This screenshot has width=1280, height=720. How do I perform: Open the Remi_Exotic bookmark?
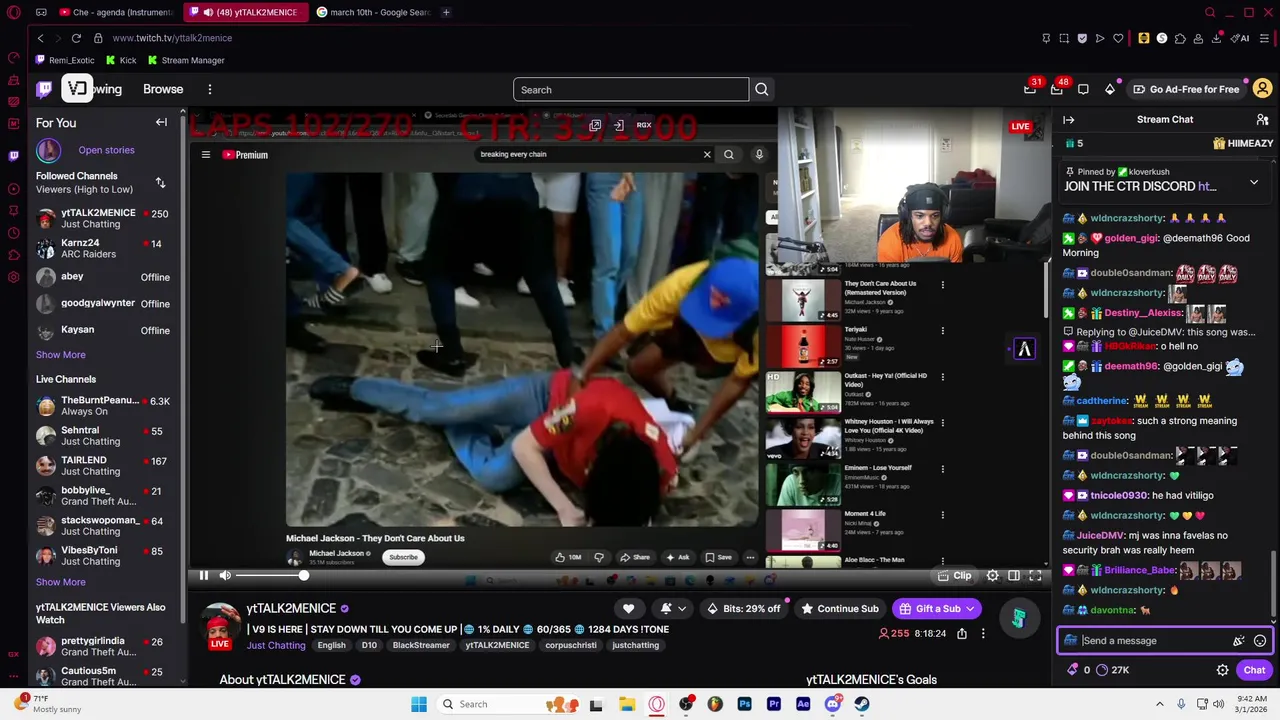click(66, 60)
